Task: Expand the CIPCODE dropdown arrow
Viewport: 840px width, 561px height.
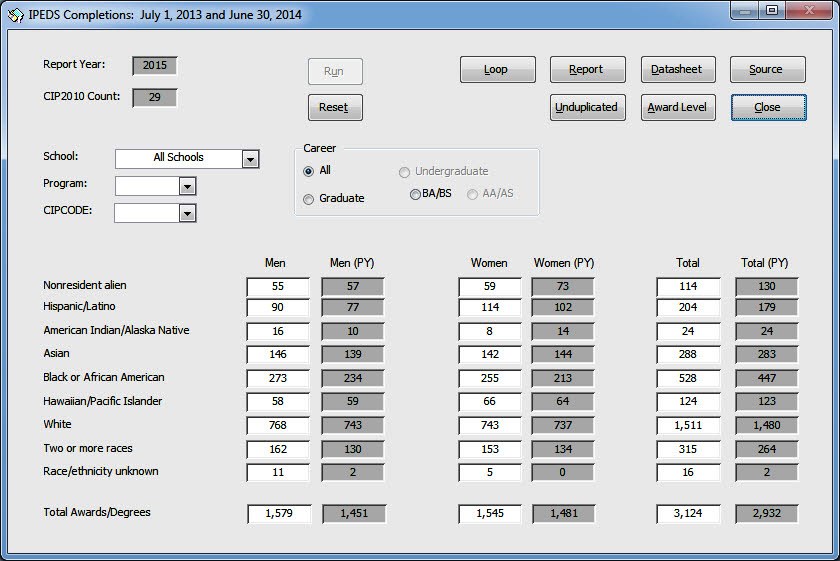Action: (187, 213)
